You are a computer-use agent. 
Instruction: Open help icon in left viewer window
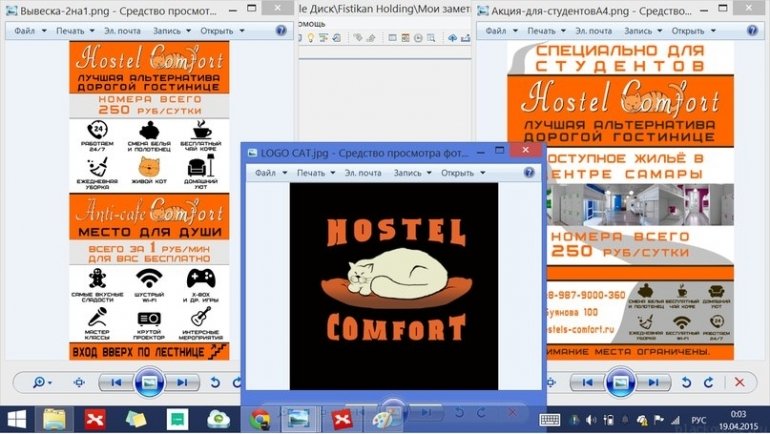[281, 30]
